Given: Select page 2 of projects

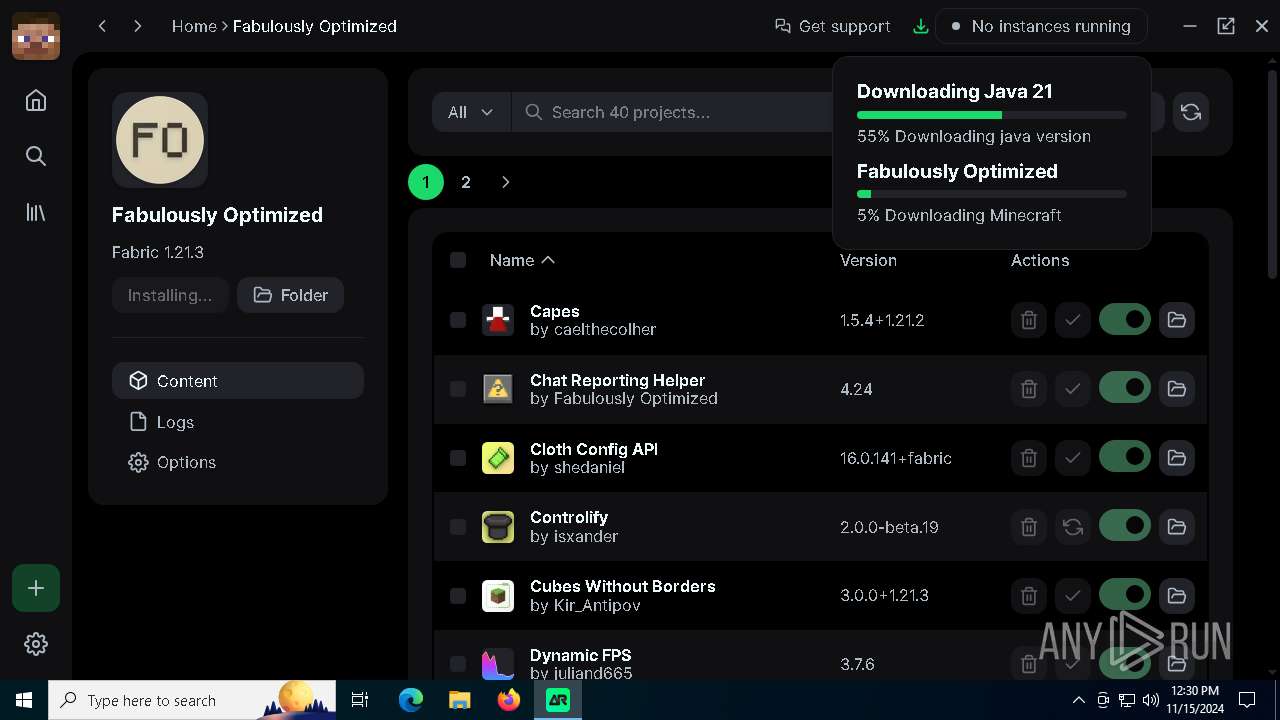Looking at the screenshot, I should [466, 182].
